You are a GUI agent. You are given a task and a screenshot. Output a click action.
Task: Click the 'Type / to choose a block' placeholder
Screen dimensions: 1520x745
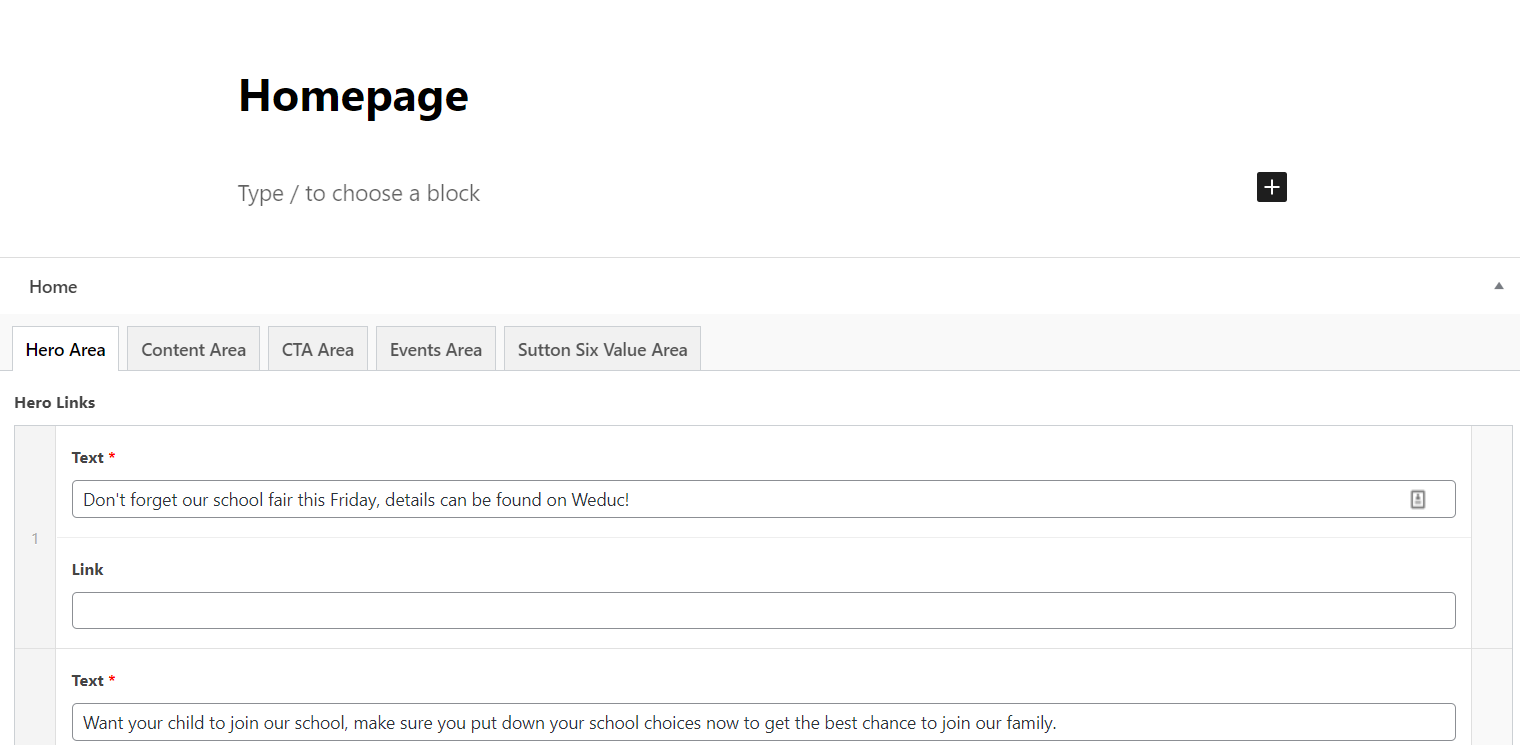[x=359, y=193]
